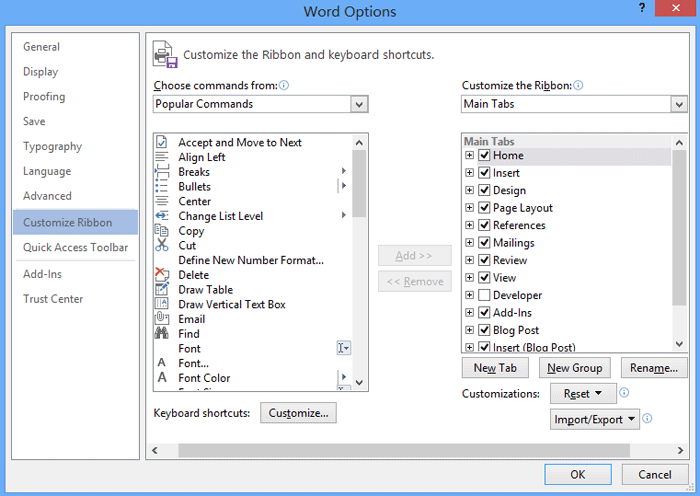
Task: Uncheck the Page Layout checkbox
Action: [x=484, y=207]
